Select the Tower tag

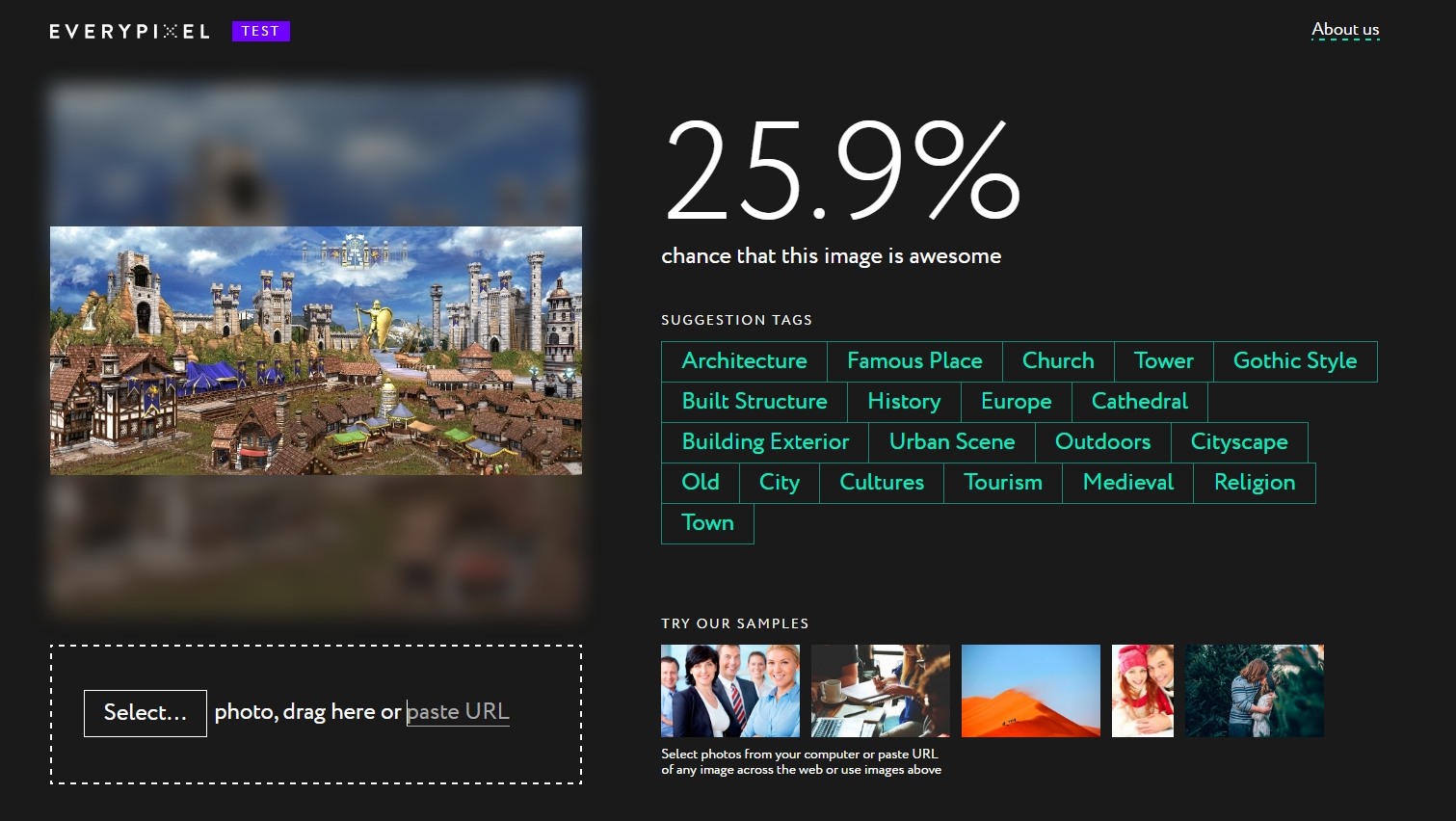tap(1164, 361)
